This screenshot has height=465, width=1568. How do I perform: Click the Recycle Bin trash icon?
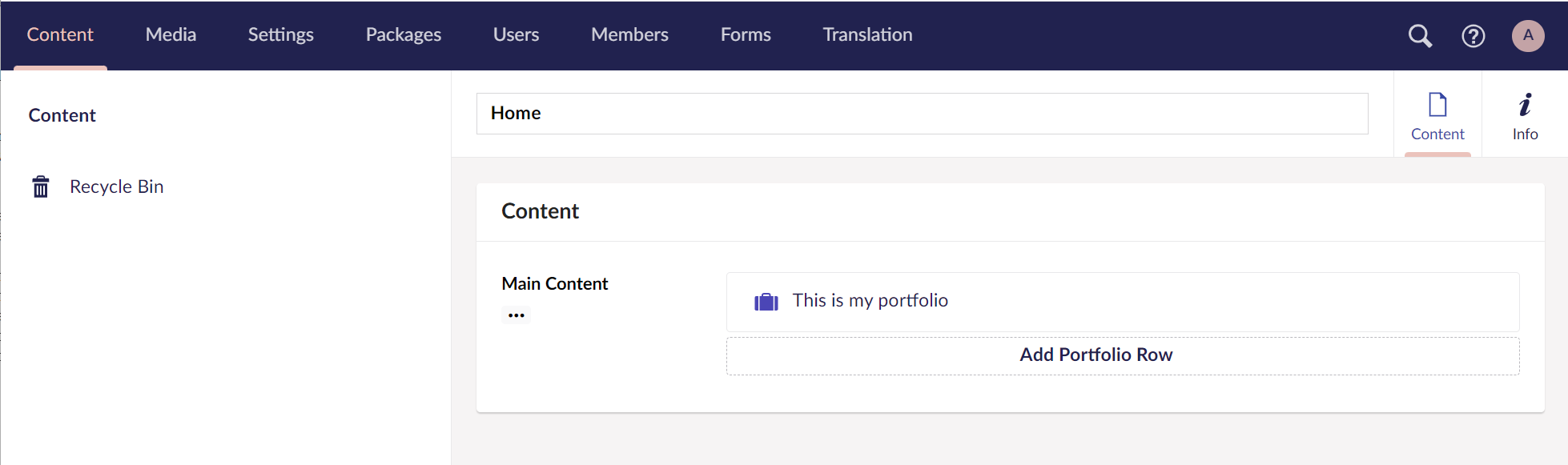(x=41, y=186)
